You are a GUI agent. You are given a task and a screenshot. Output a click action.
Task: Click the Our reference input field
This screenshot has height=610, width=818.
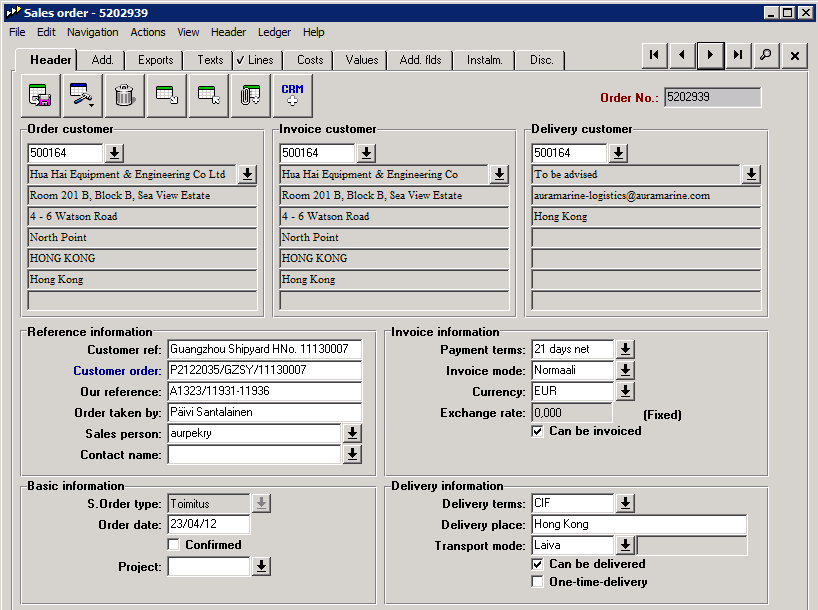click(x=264, y=391)
